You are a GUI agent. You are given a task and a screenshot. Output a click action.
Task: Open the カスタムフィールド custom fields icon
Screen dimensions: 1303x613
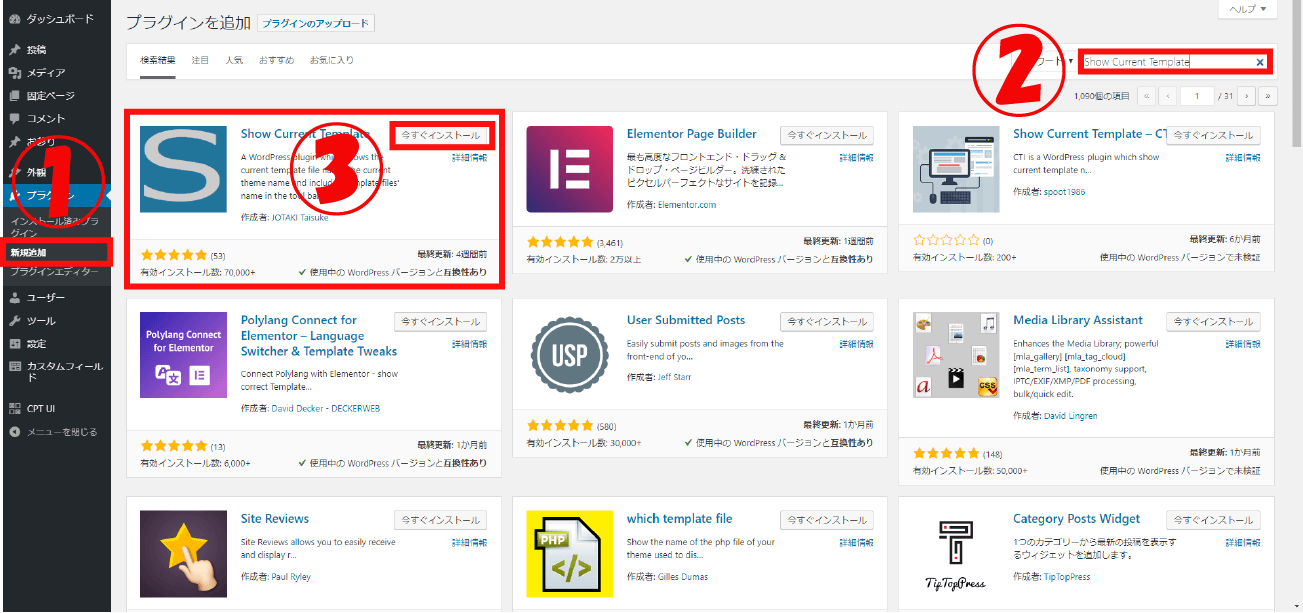coord(14,367)
